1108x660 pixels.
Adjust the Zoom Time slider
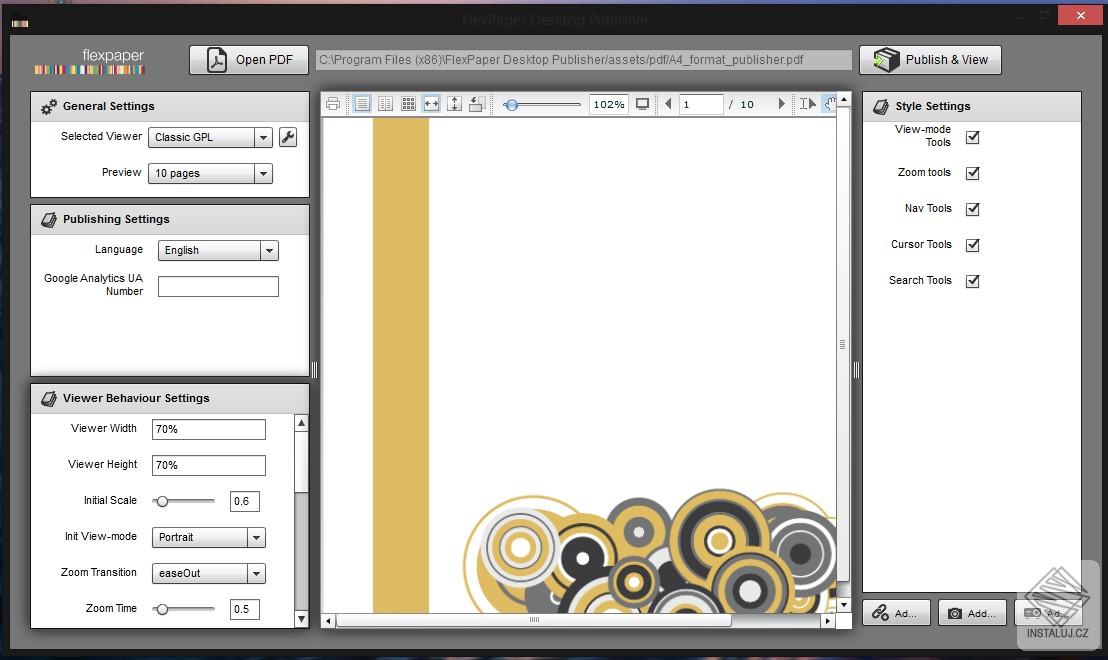click(x=184, y=609)
